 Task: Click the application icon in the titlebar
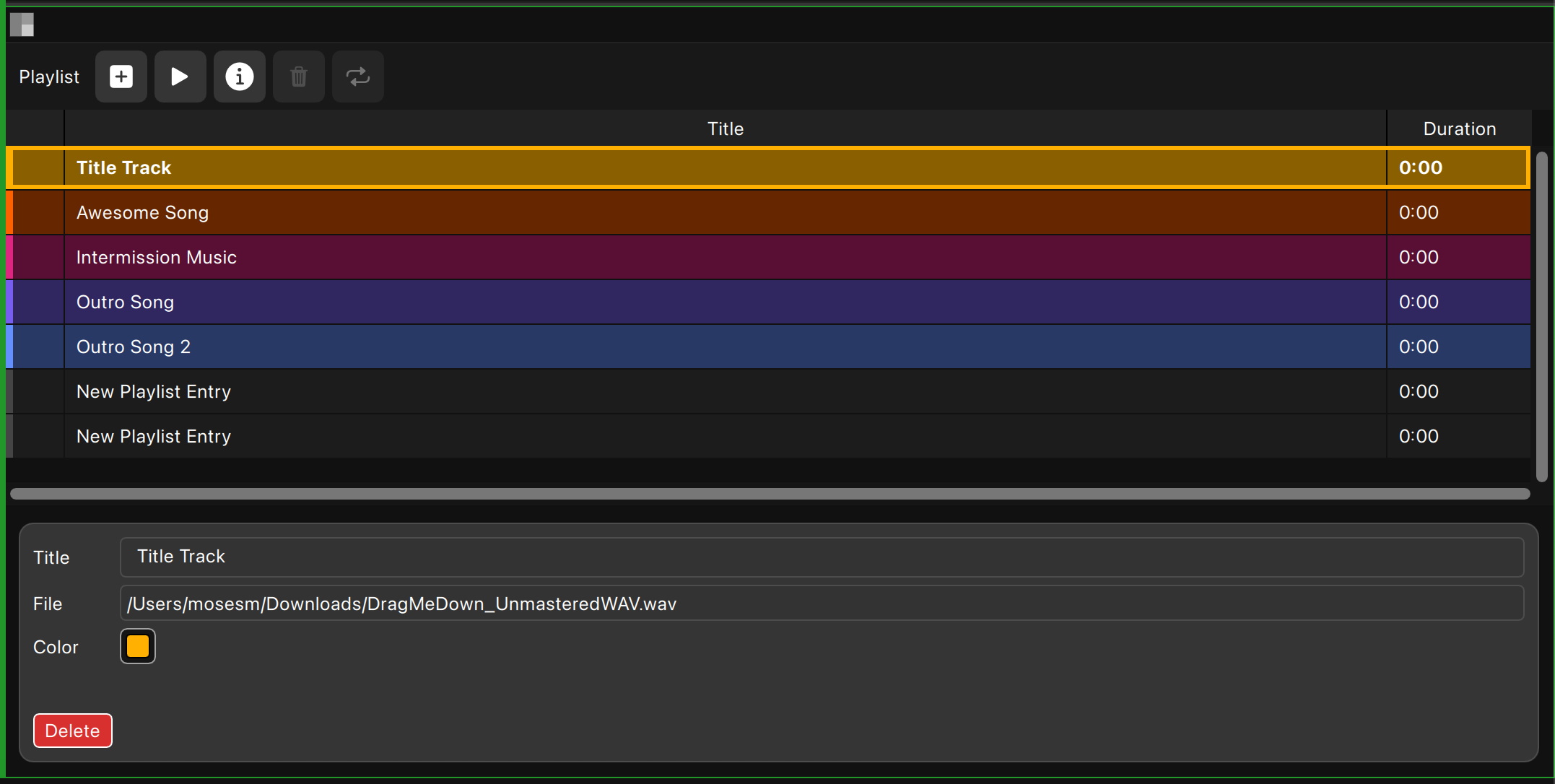(x=22, y=24)
